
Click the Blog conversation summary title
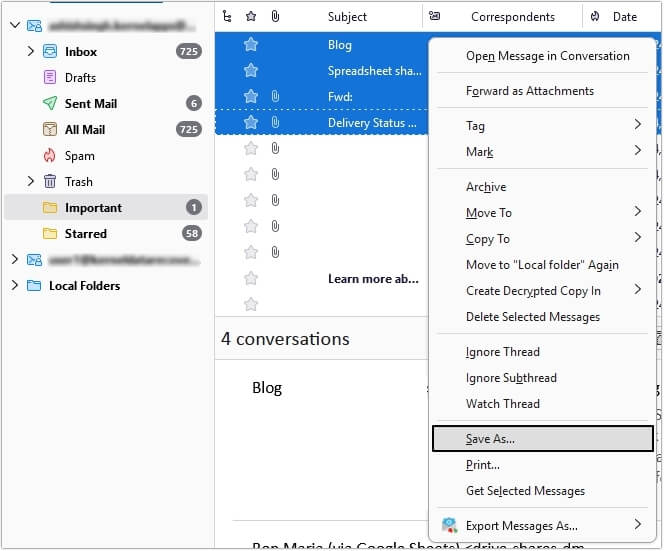tap(267, 388)
